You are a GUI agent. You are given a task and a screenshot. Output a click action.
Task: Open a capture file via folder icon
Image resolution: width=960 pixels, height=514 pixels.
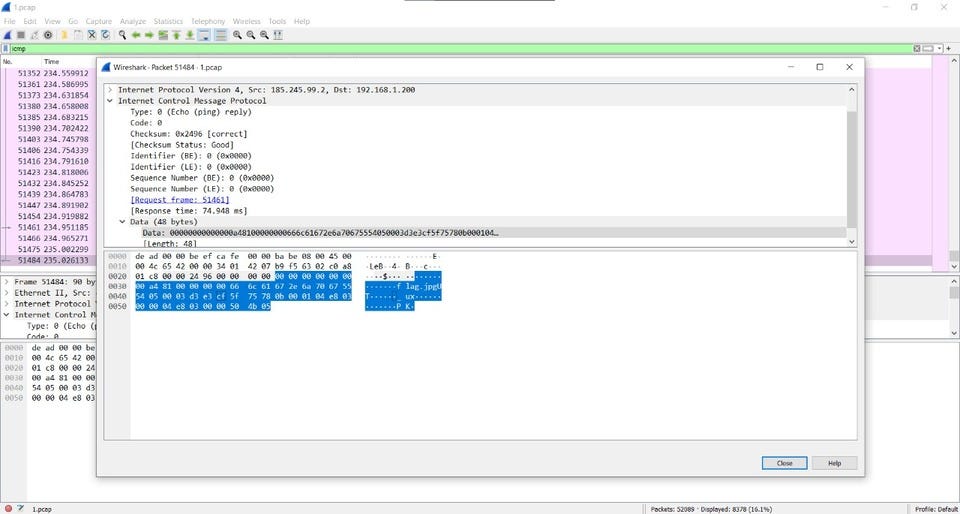pos(64,35)
